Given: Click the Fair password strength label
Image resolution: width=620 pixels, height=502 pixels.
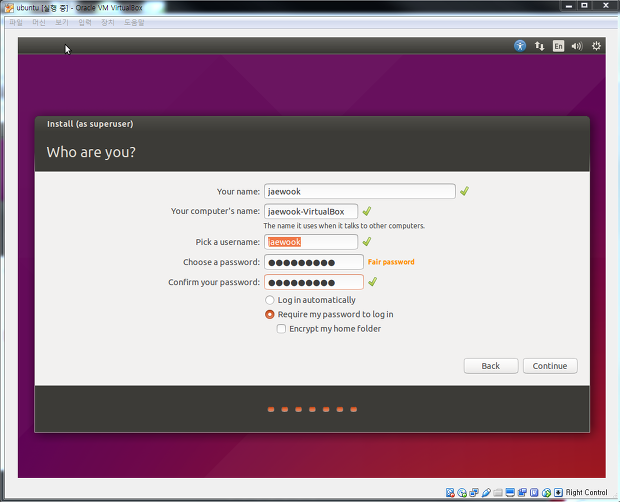Looking at the screenshot, I should pyautogui.click(x=391, y=262).
